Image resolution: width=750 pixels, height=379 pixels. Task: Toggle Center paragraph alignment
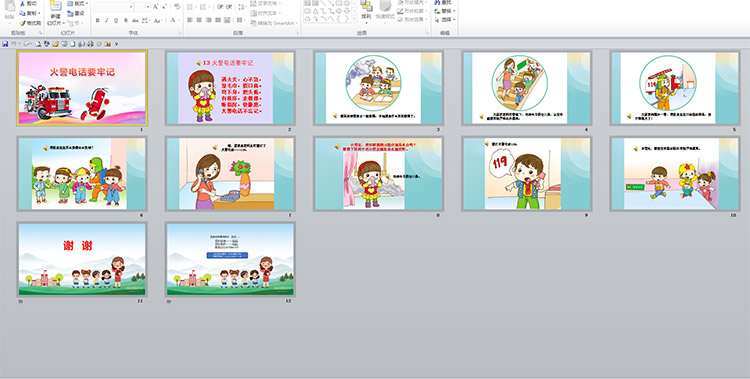point(199,20)
